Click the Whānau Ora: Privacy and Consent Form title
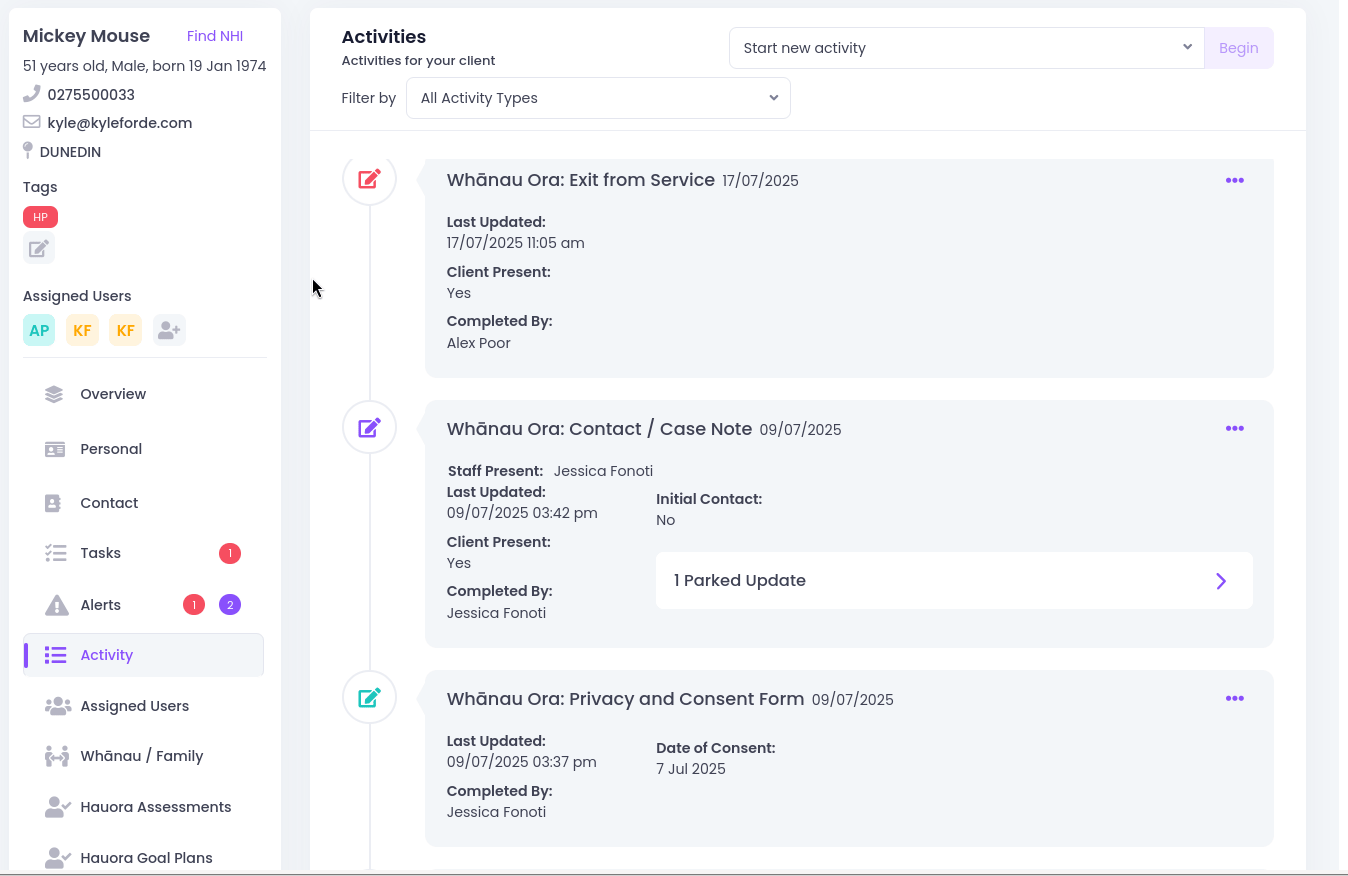Screen dimensions: 1348x876 [x=625, y=699]
